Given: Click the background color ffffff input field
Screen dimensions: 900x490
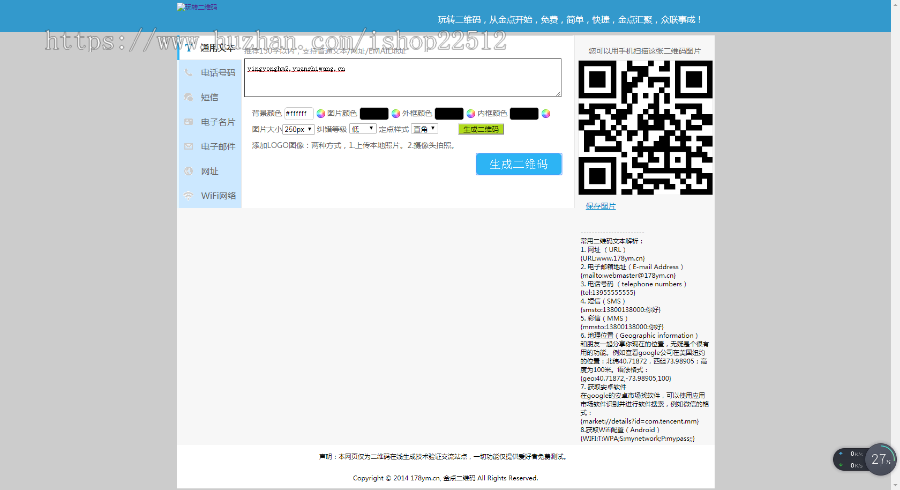Looking at the screenshot, I should pyautogui.click(x=298, y=114).
